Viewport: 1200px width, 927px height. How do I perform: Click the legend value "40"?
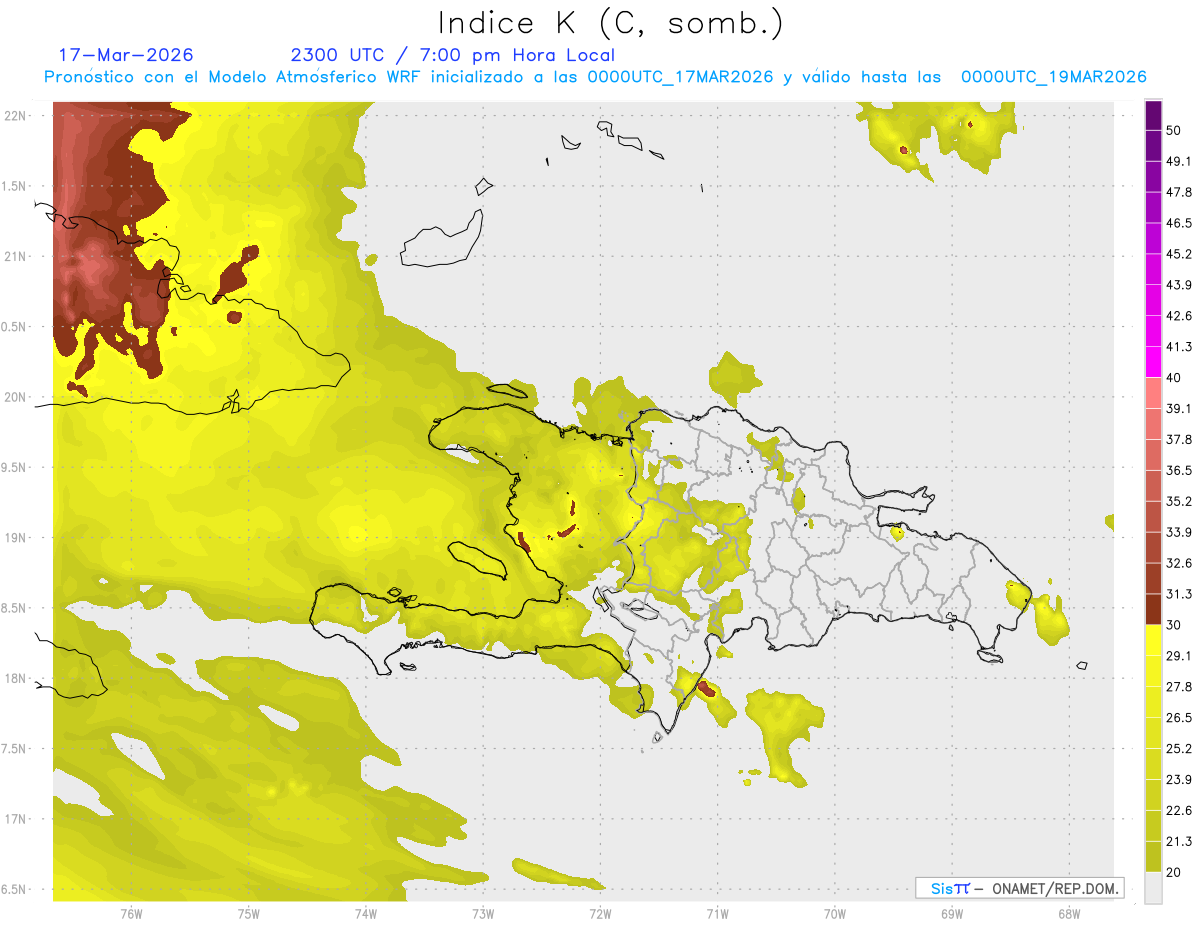pyautogui.click(x=1175, y=378)
